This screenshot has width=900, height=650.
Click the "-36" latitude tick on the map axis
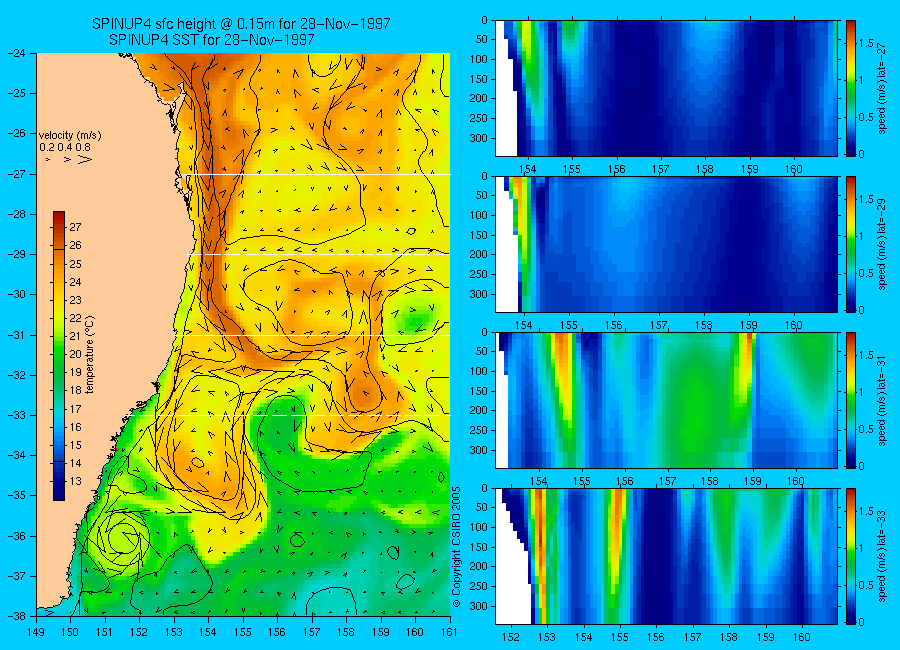(x=17, y=536)
